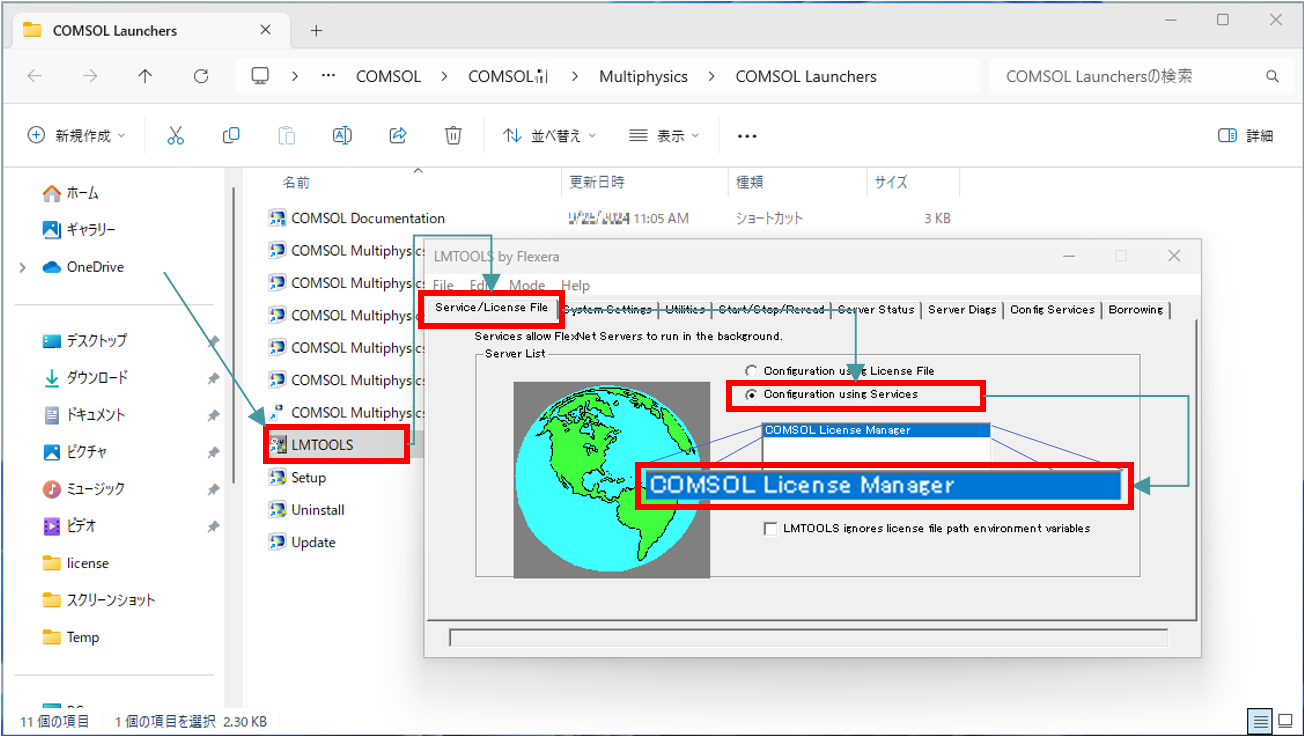
Task: Enable LMTOOLS ignores license file path checkbox
Action: (x=770, y=529)
